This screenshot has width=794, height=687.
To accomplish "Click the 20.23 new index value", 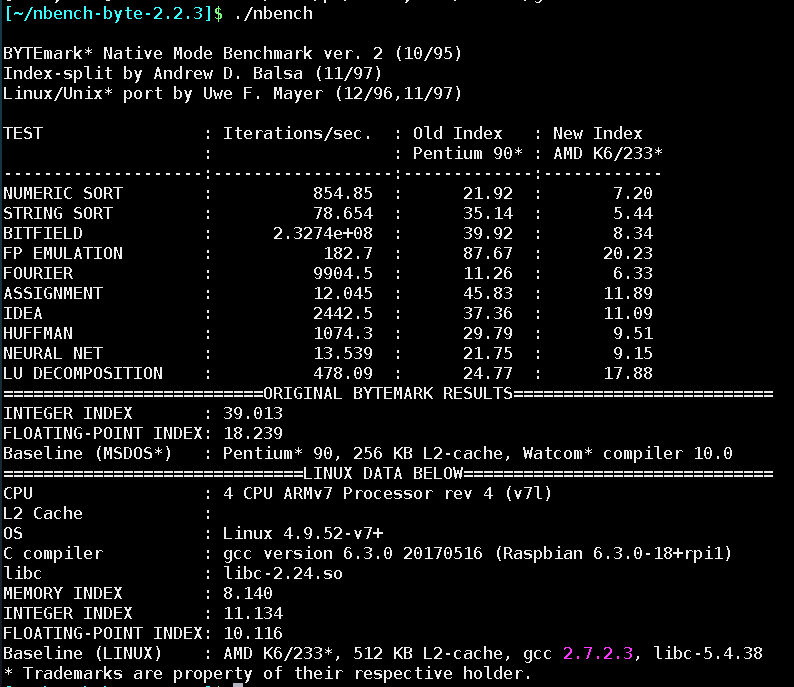I will [628, 254].
